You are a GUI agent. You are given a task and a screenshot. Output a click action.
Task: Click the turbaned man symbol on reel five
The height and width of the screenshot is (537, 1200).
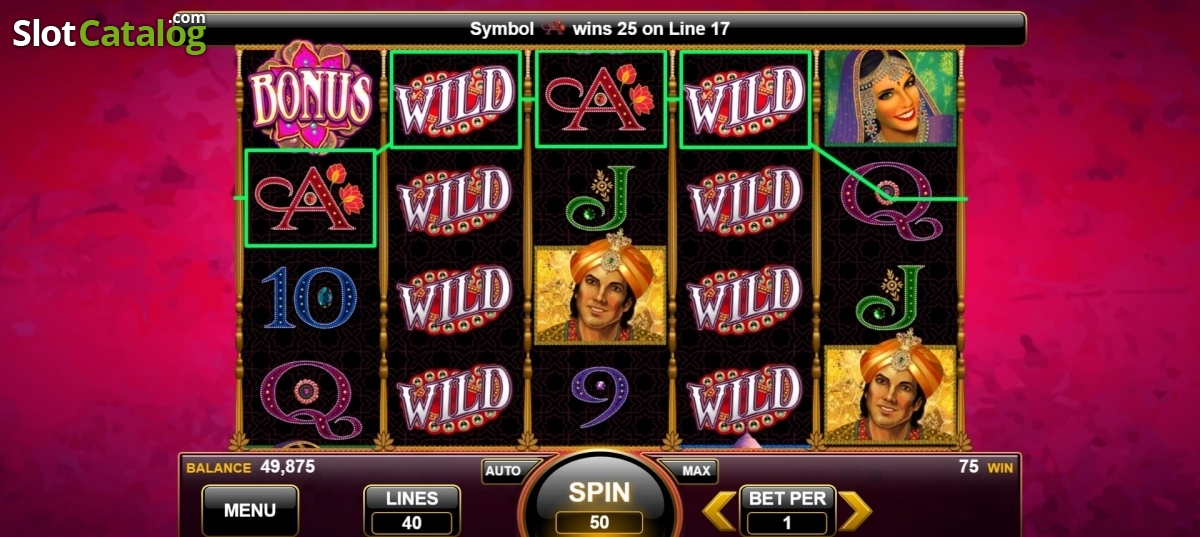pyautogui.click(x=889, y=394)
